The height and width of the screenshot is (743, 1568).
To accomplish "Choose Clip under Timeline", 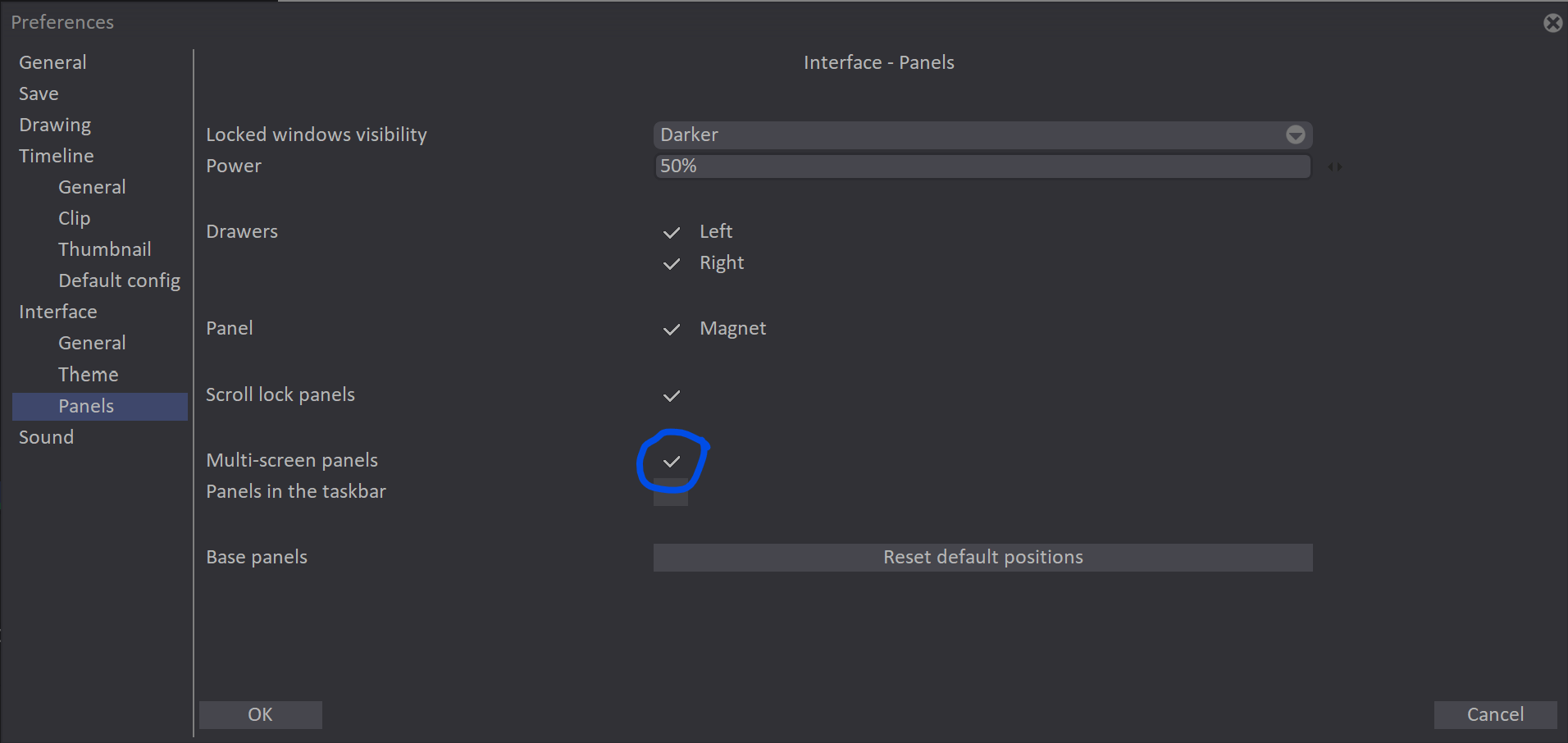I will click(x=75, y=218).
